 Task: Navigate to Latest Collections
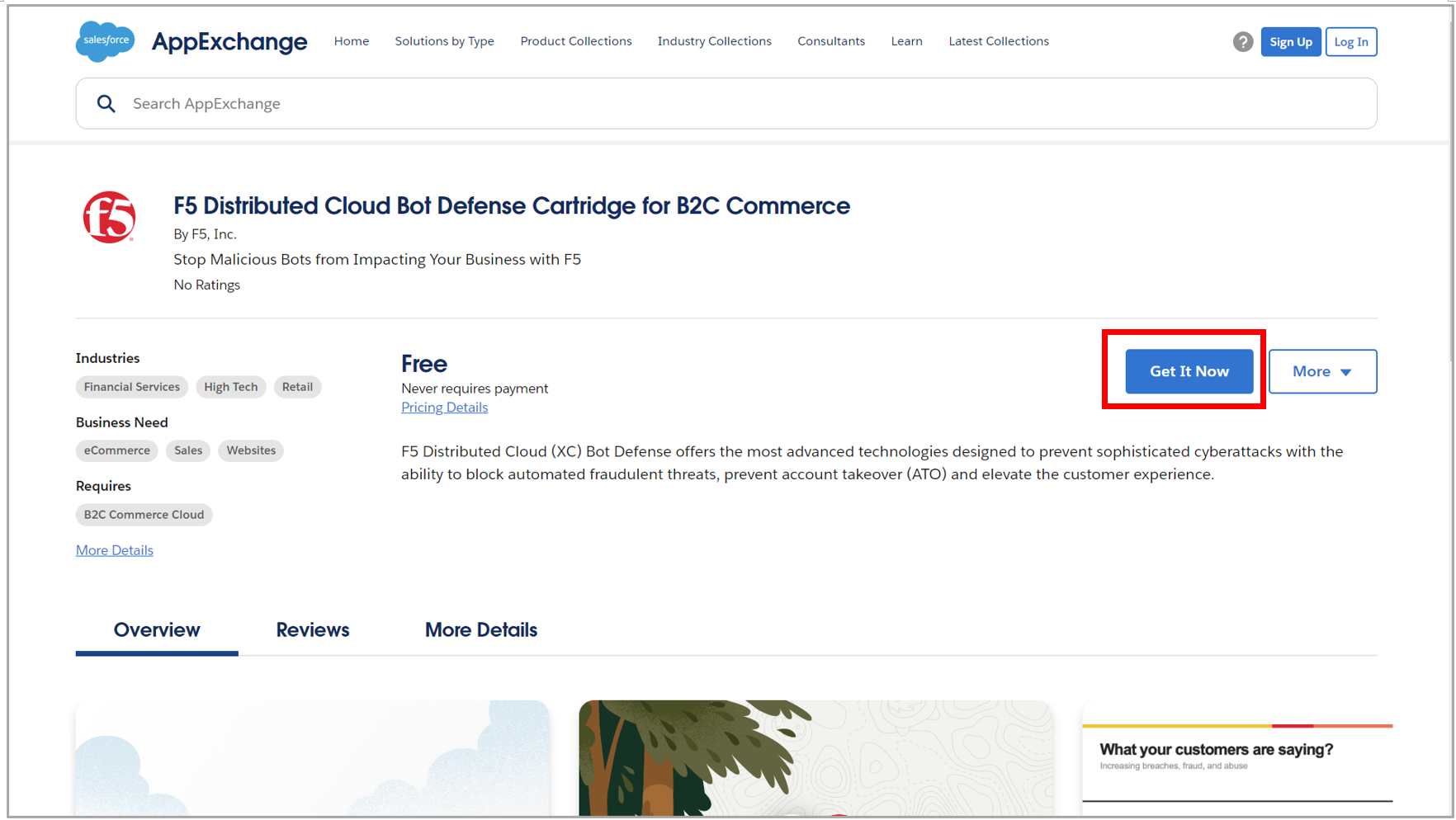(998, 40)
